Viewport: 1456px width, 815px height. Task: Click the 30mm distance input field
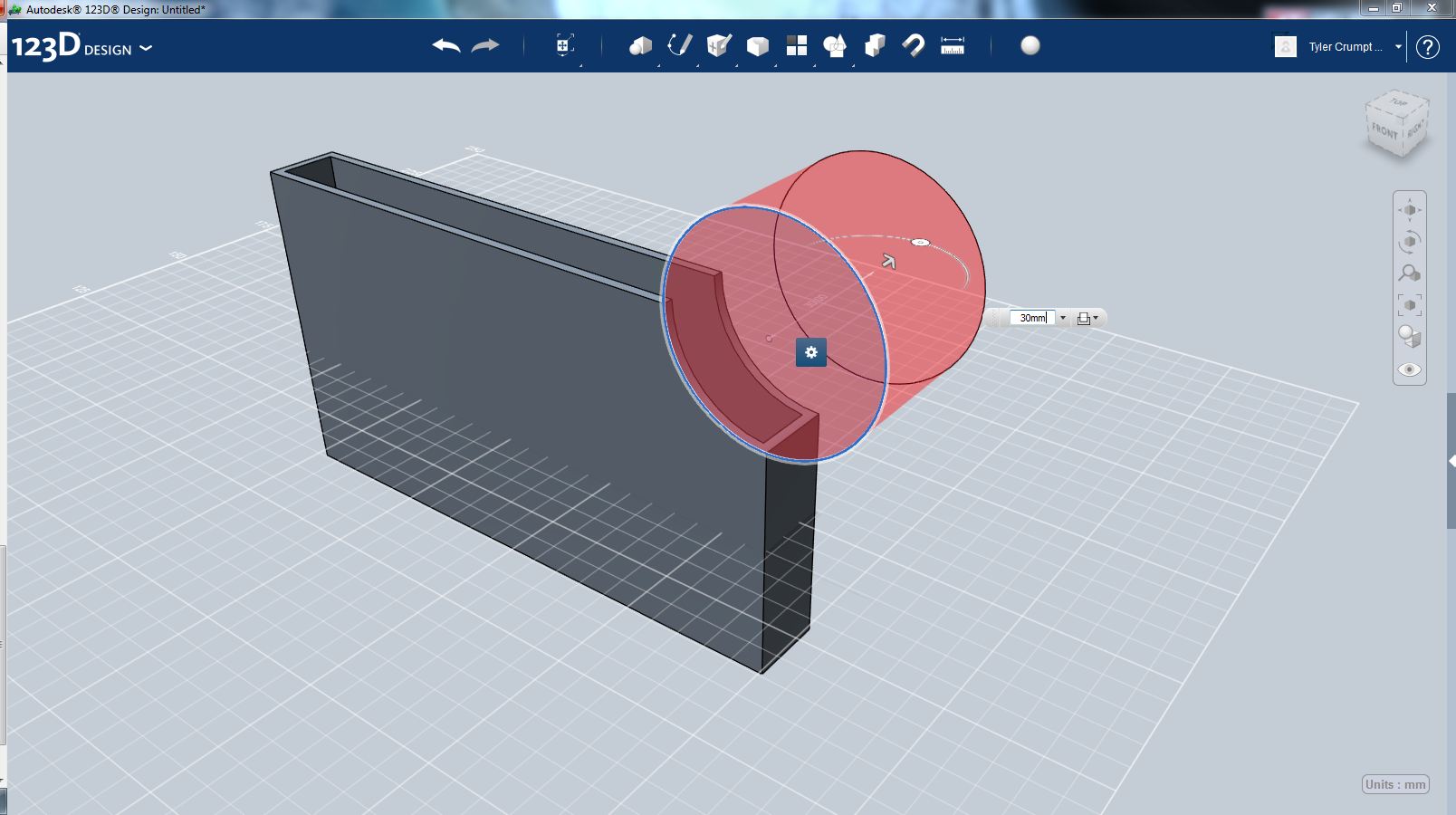coord(1032,318)
